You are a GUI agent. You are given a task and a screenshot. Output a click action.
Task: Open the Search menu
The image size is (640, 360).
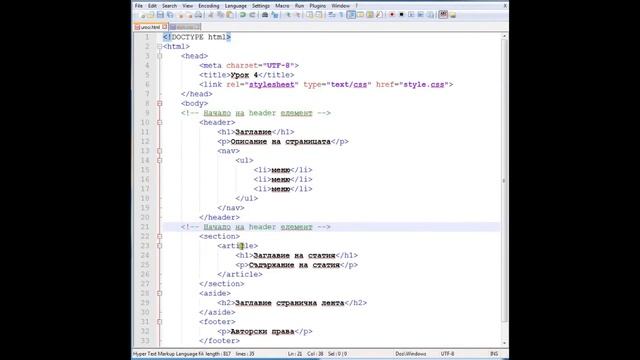169,6
